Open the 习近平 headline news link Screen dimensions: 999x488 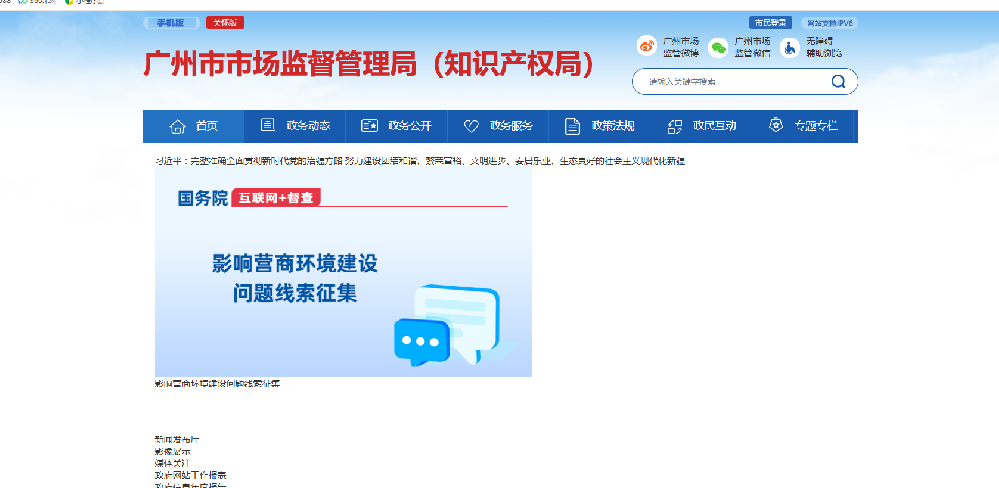coord(420,160)
